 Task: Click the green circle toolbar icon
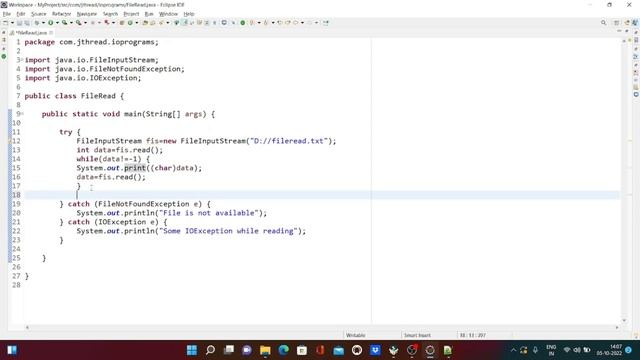242,23
